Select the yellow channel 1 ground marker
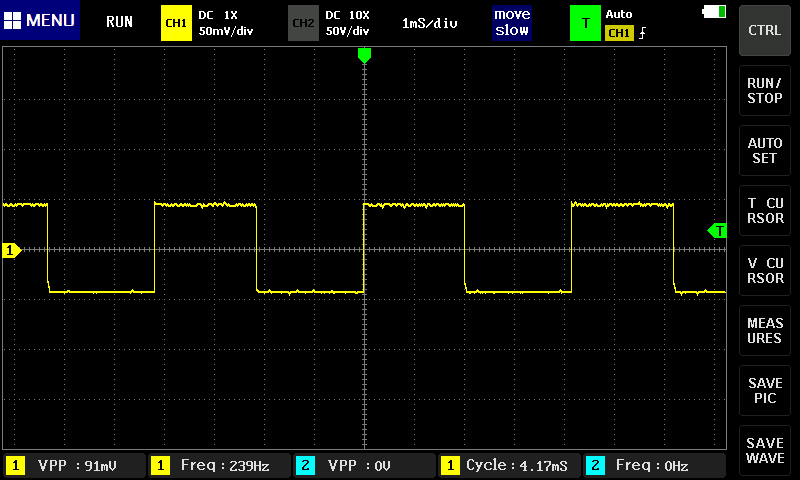This screenshot has height=480, width=800. tap(11, 250)
